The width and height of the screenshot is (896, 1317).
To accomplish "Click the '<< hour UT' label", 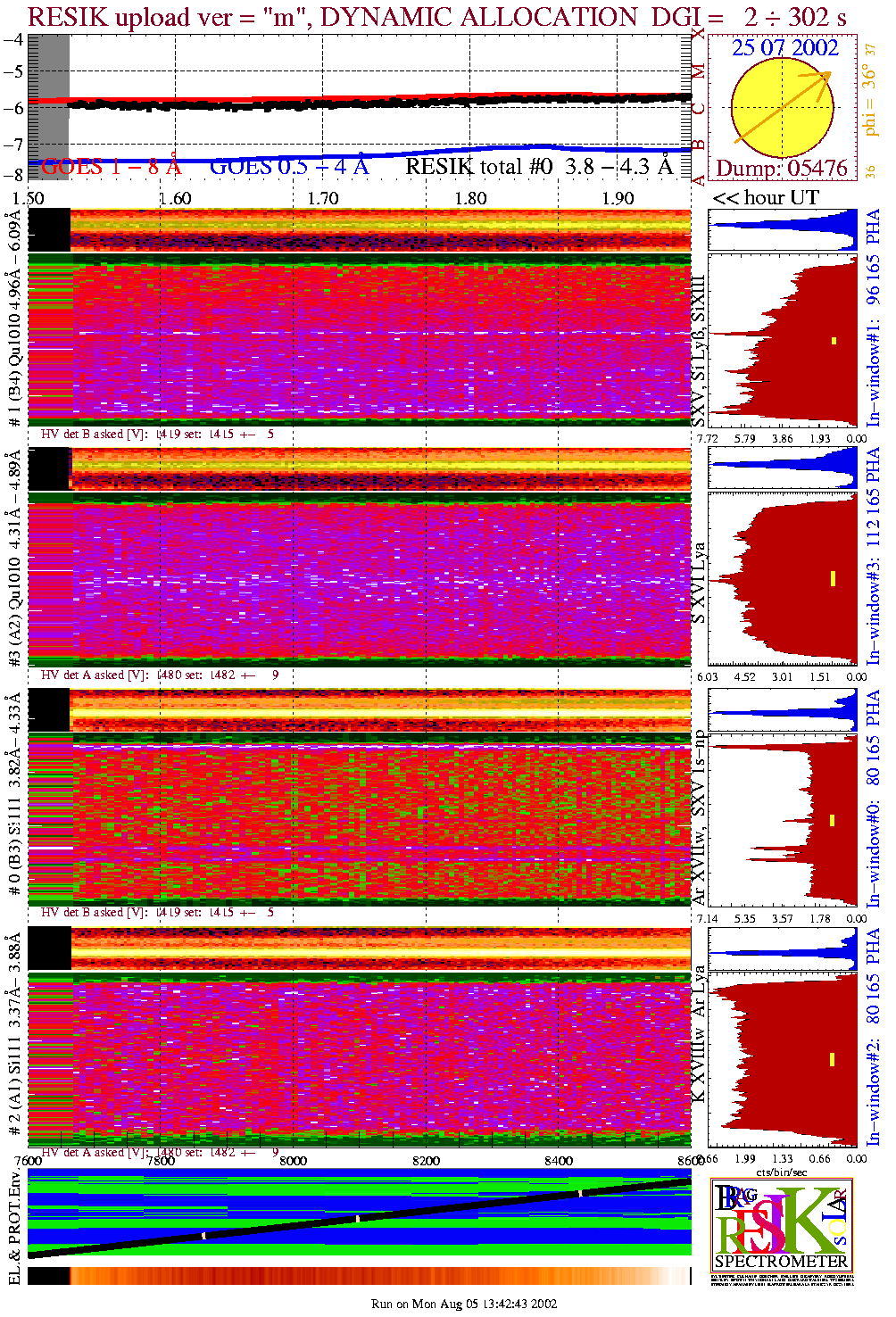I will [765, 198].
